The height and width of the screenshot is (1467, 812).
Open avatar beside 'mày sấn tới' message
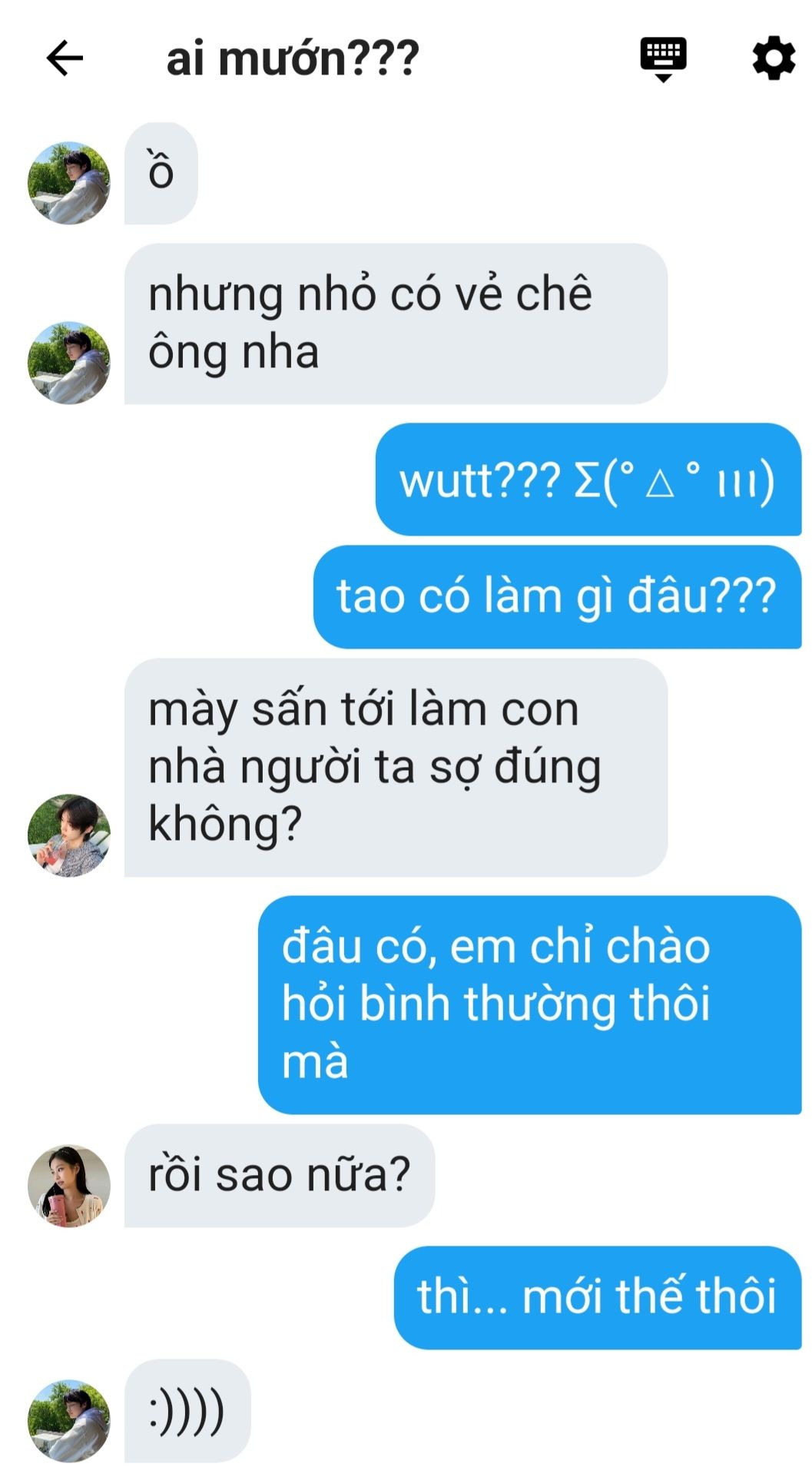(69, 835)
